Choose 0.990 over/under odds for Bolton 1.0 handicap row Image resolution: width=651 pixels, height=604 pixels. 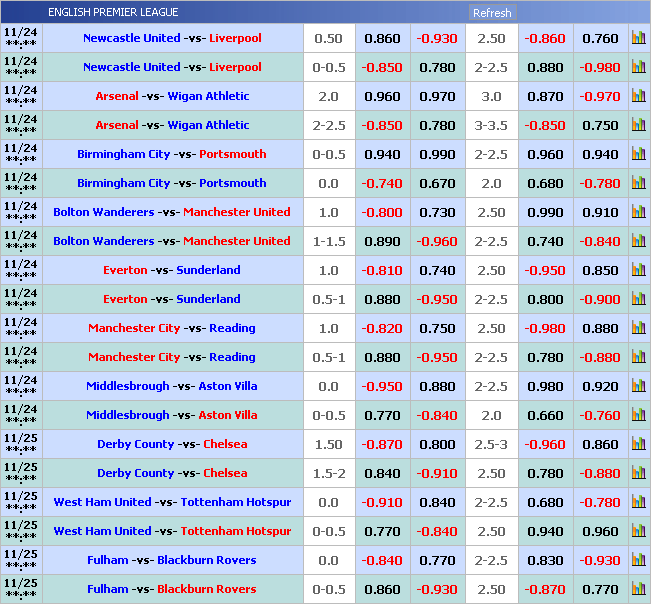(x=545, y=213)
